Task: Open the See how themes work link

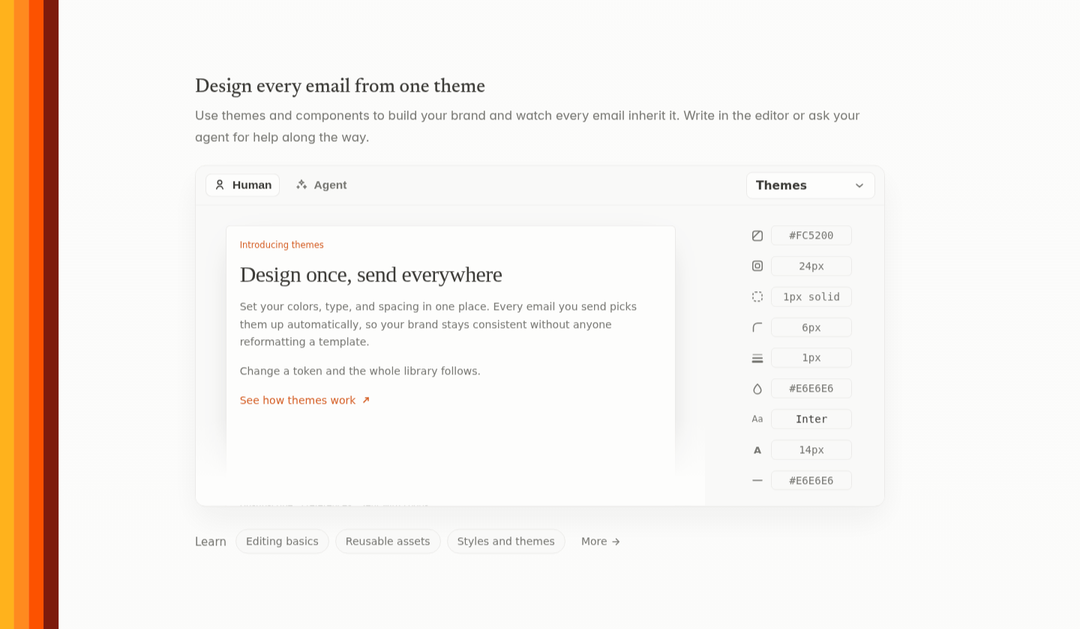Action: pyautogui.click(x=304, y=400)
